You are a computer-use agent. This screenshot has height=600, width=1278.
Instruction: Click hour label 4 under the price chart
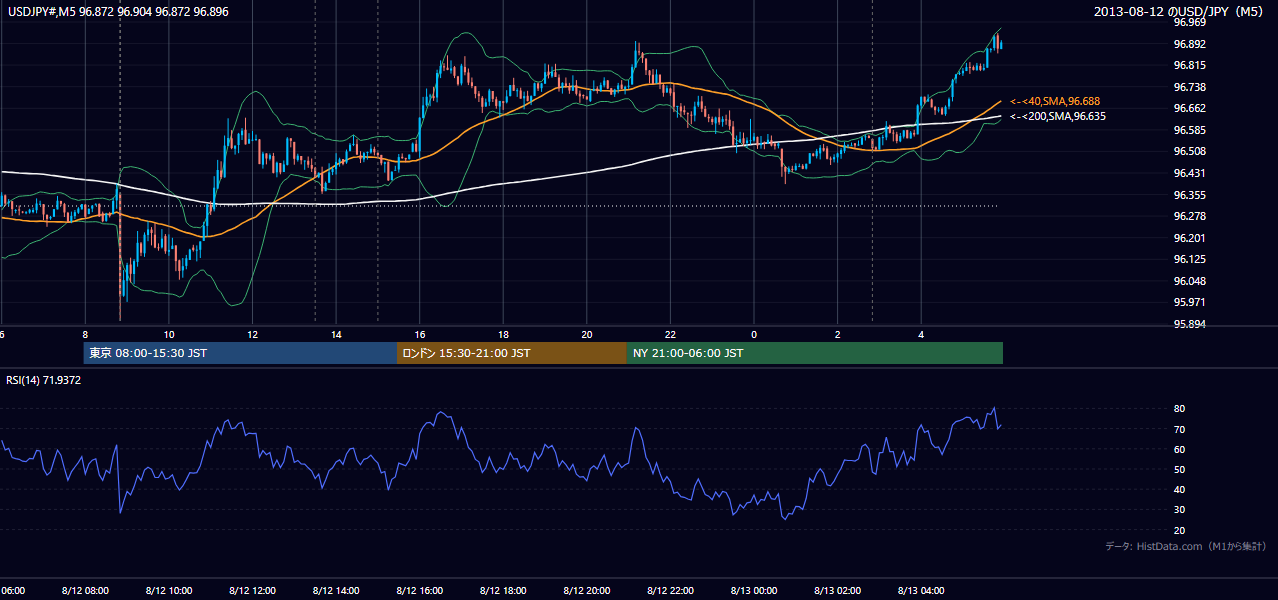pos(921,334)
